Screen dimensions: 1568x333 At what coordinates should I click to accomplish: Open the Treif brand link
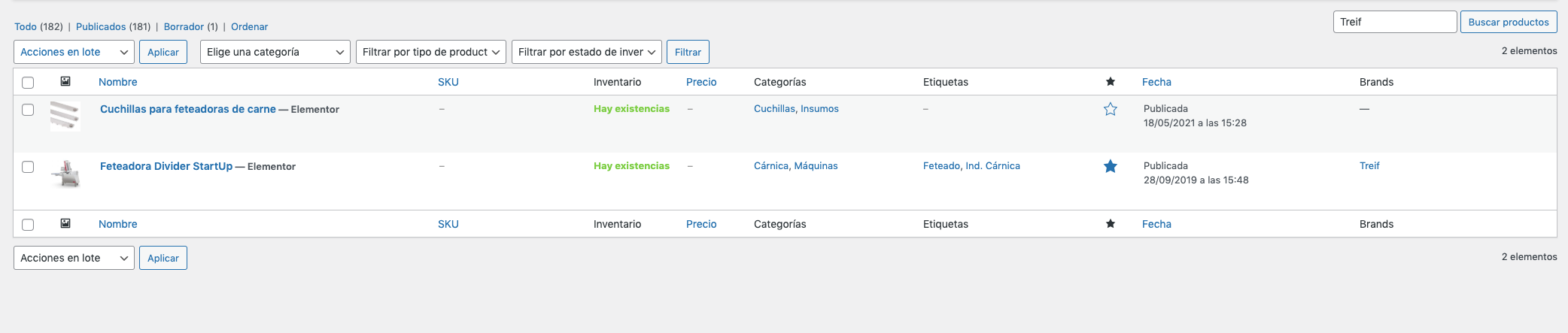(x=1369, y=166)
